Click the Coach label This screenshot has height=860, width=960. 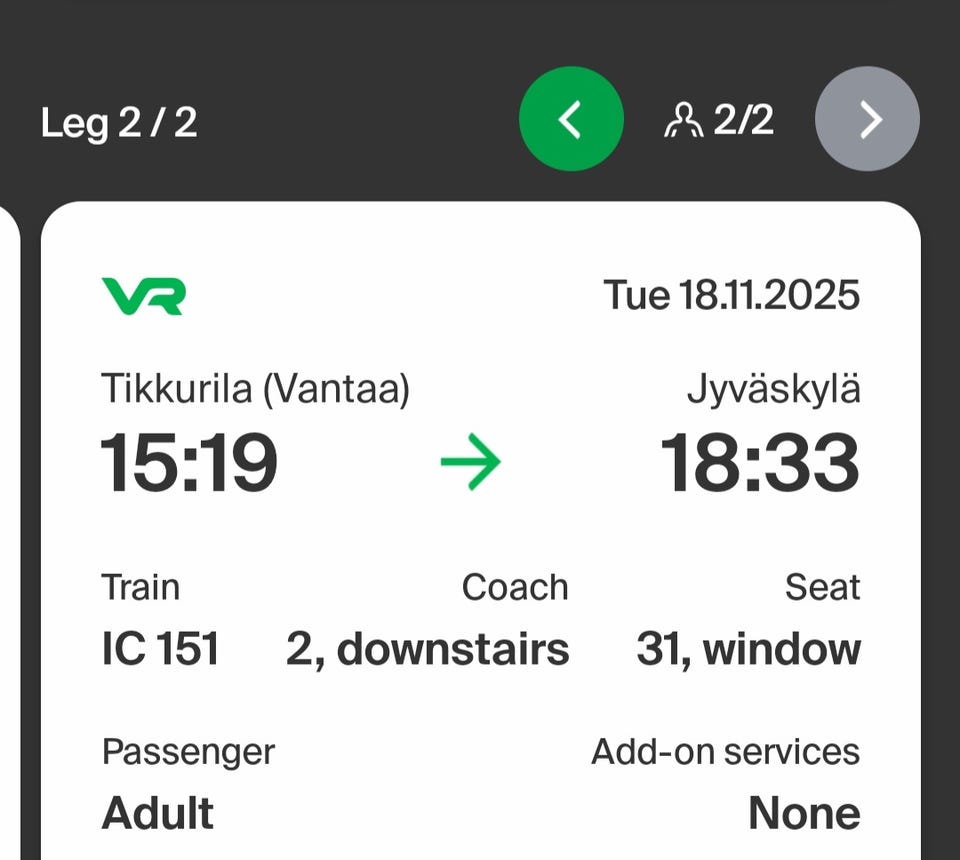[514, 588]
